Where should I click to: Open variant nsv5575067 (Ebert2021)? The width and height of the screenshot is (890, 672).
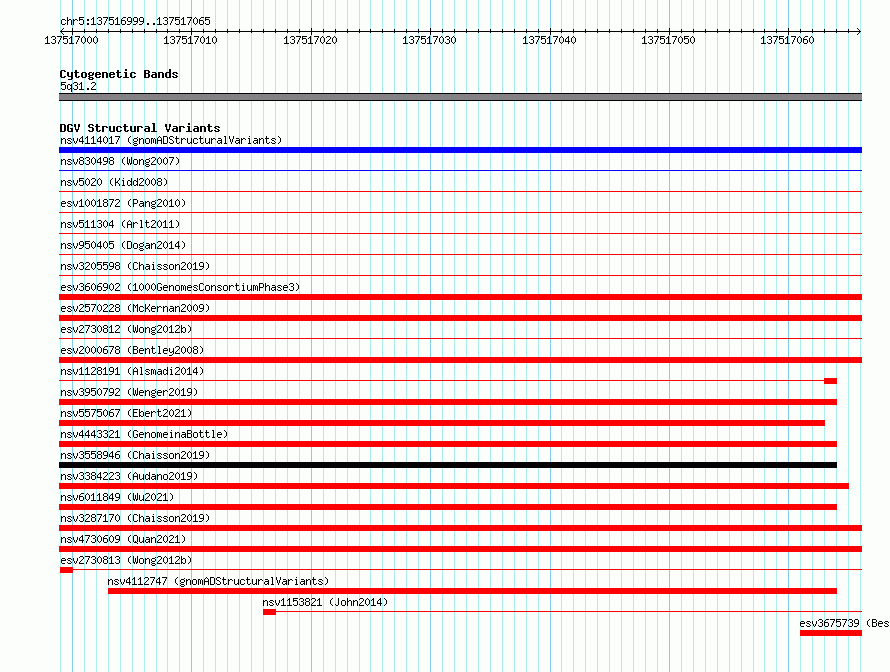tap(126, 413)
